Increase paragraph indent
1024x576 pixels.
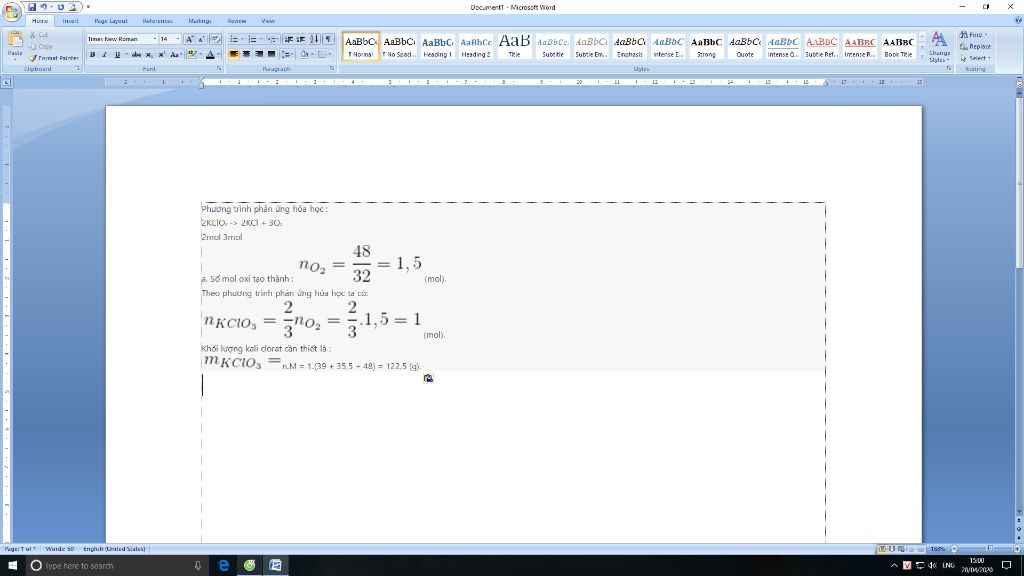pos(301,39)
